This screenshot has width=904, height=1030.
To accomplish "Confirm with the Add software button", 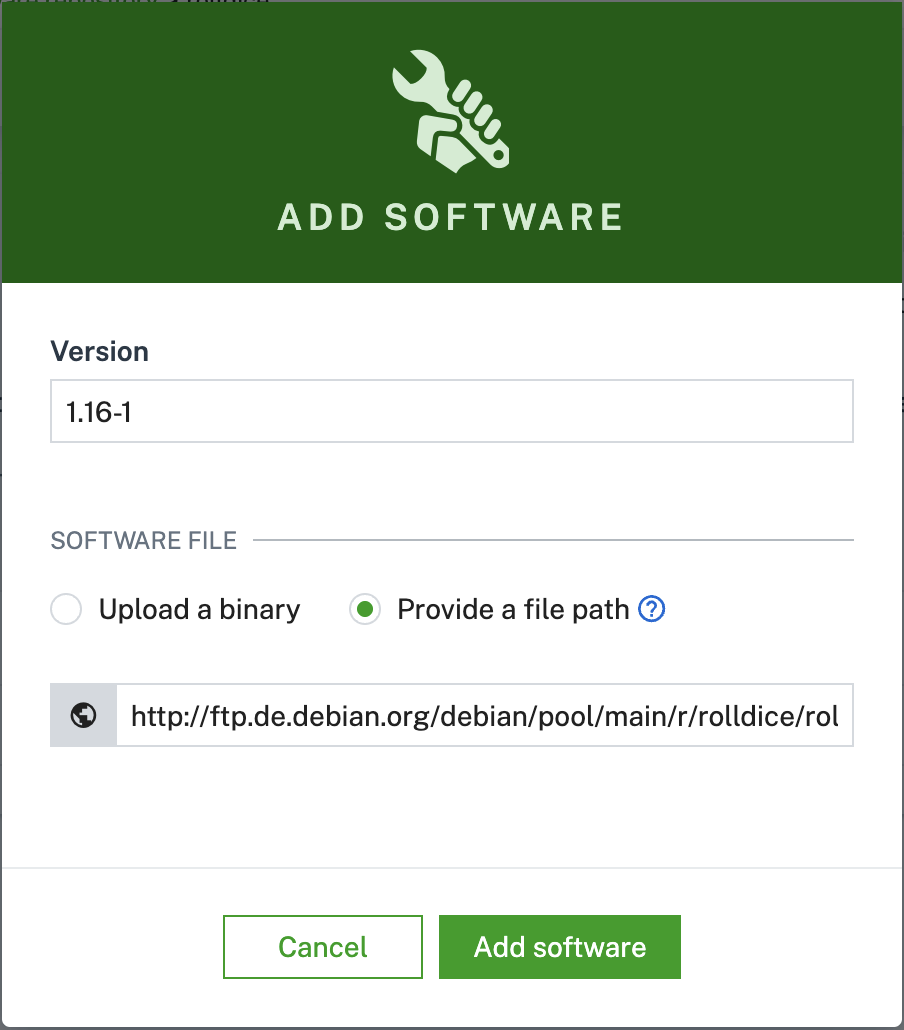I will 560,947.
